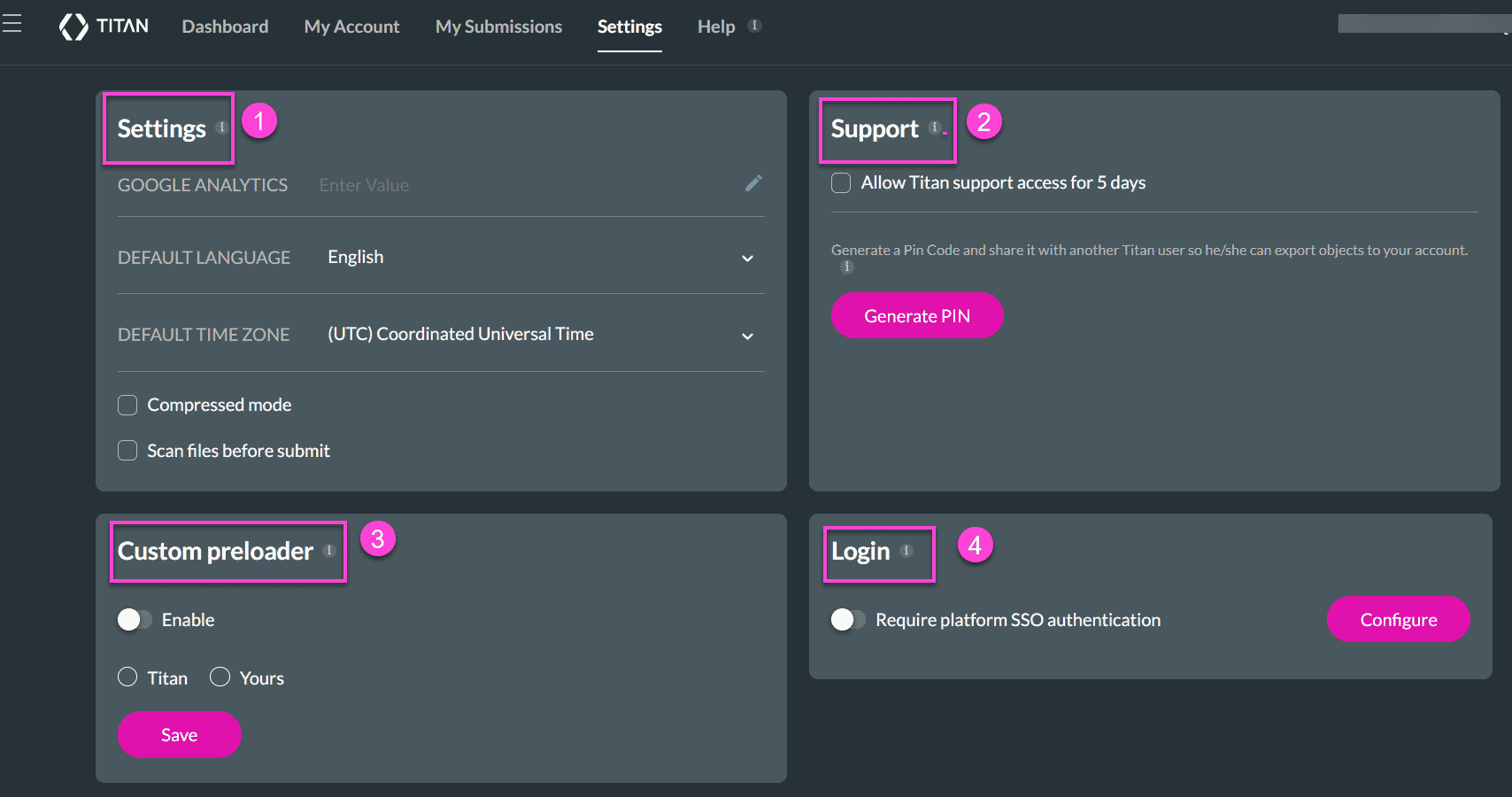The image size is (1512, 797).
Task: Enable Compressed mode
Action: click(127, 405)
